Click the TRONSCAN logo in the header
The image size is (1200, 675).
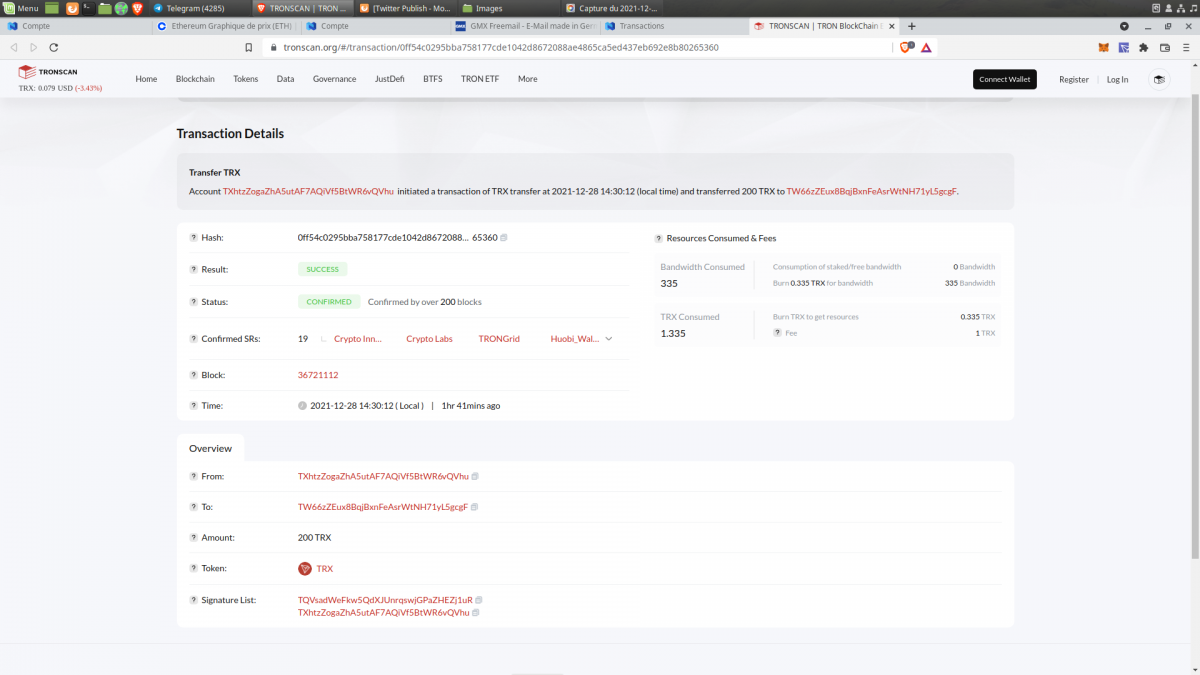(47, 72)
